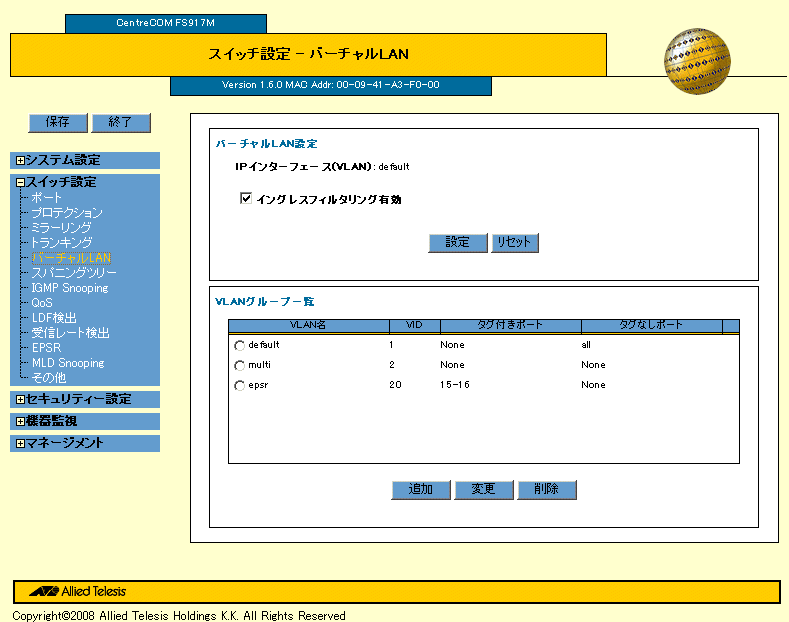Viewport: 789px width, 622px height.
Task: Click the 削除 button
Action: tap(547, 490)
